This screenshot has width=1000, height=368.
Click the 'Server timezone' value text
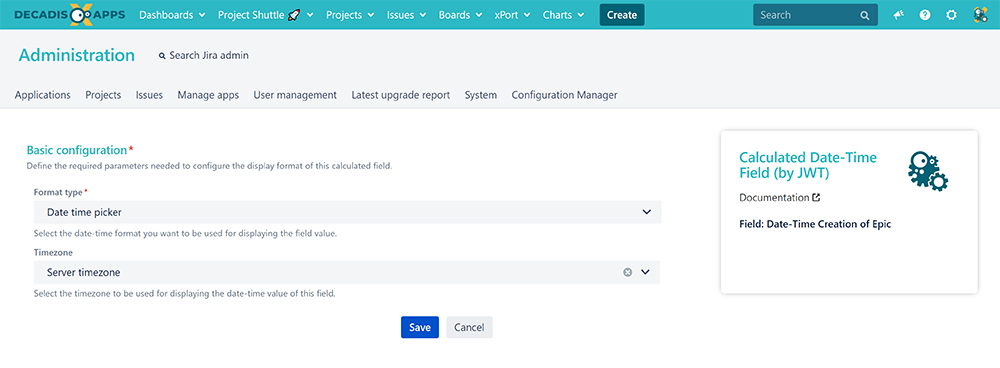coord(84,272)
